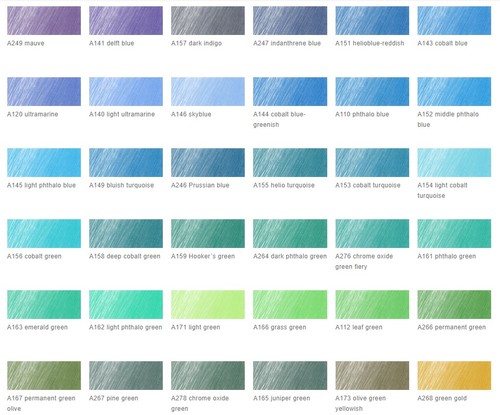The height and width of the screenshot is (415, 500).
Task: Choose the A161 phthalo green swatch
Action: [454, 233]
